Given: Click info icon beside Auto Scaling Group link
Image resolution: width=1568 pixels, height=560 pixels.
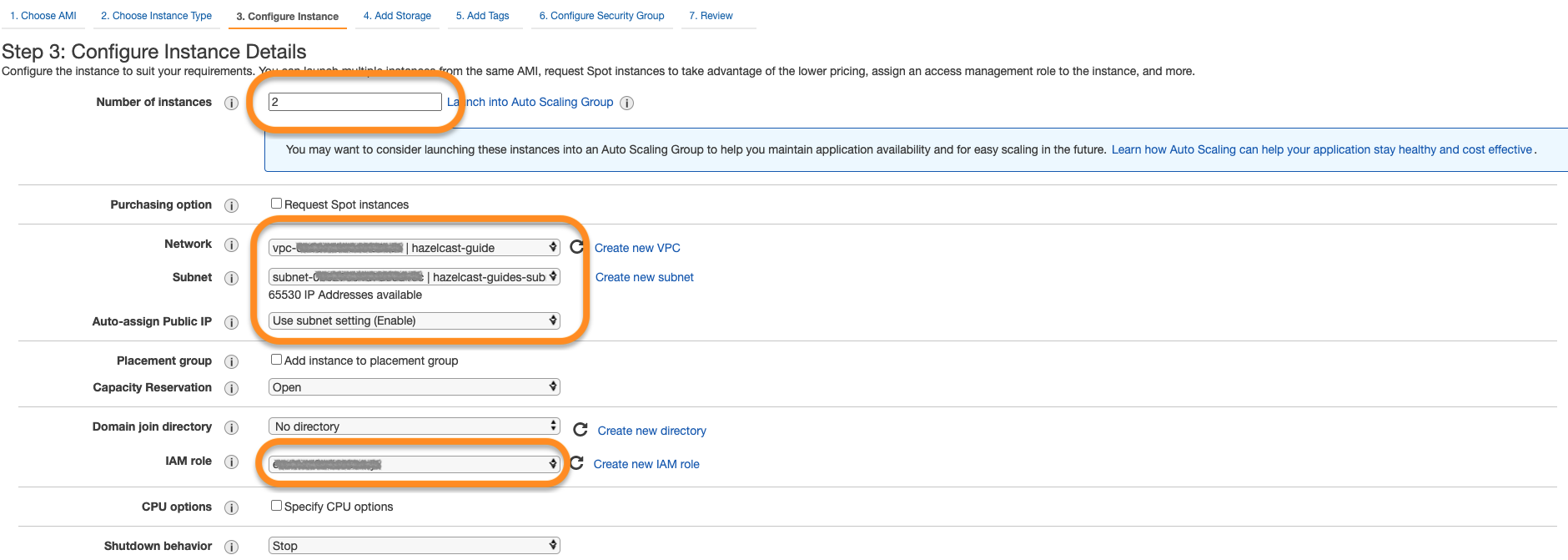Looking at the screenshot, I should pos(627,103).
